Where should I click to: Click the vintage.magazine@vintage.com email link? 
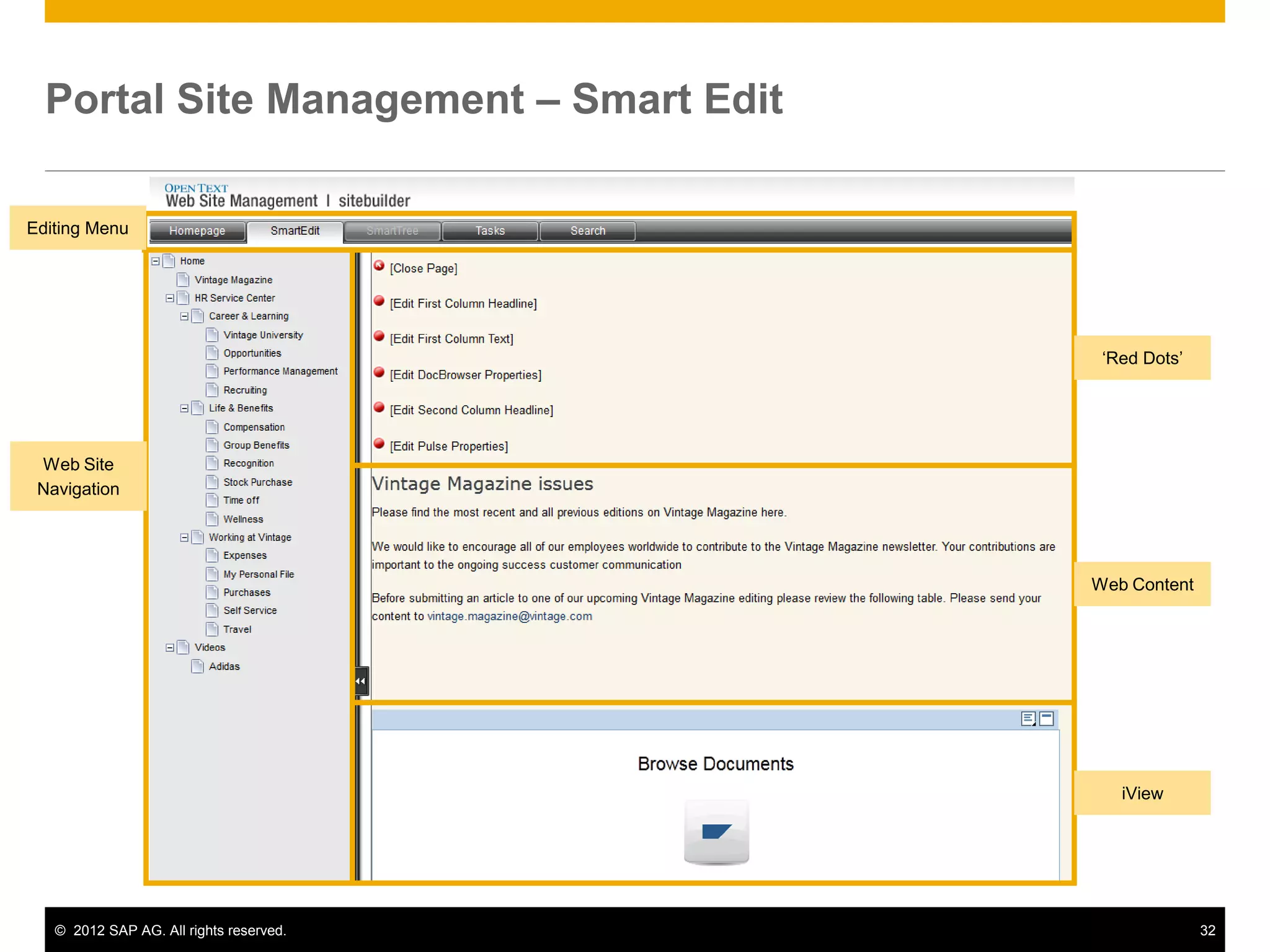(510, 616)
